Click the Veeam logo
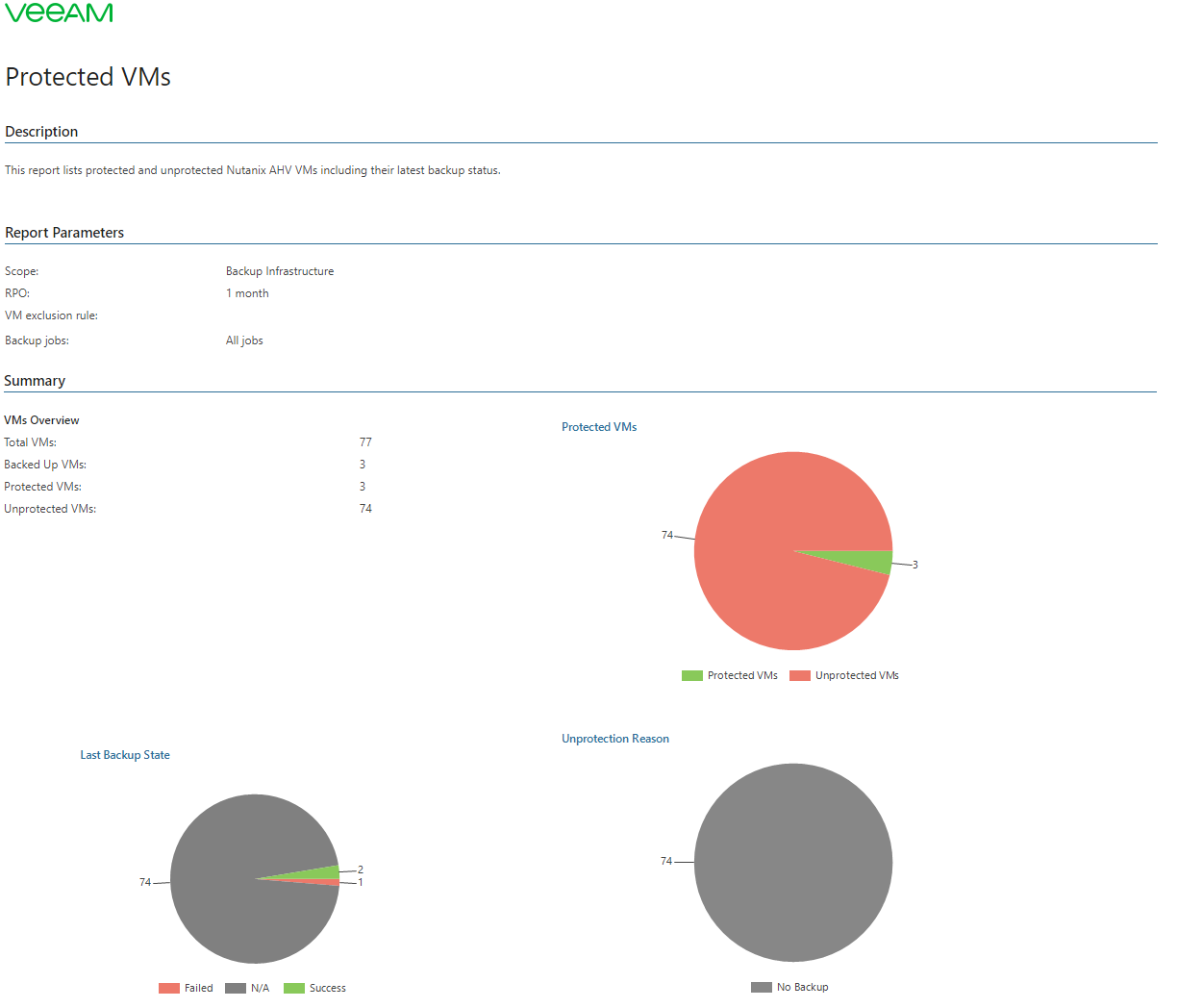The image size is (1177, 1008). click(59, 12)
